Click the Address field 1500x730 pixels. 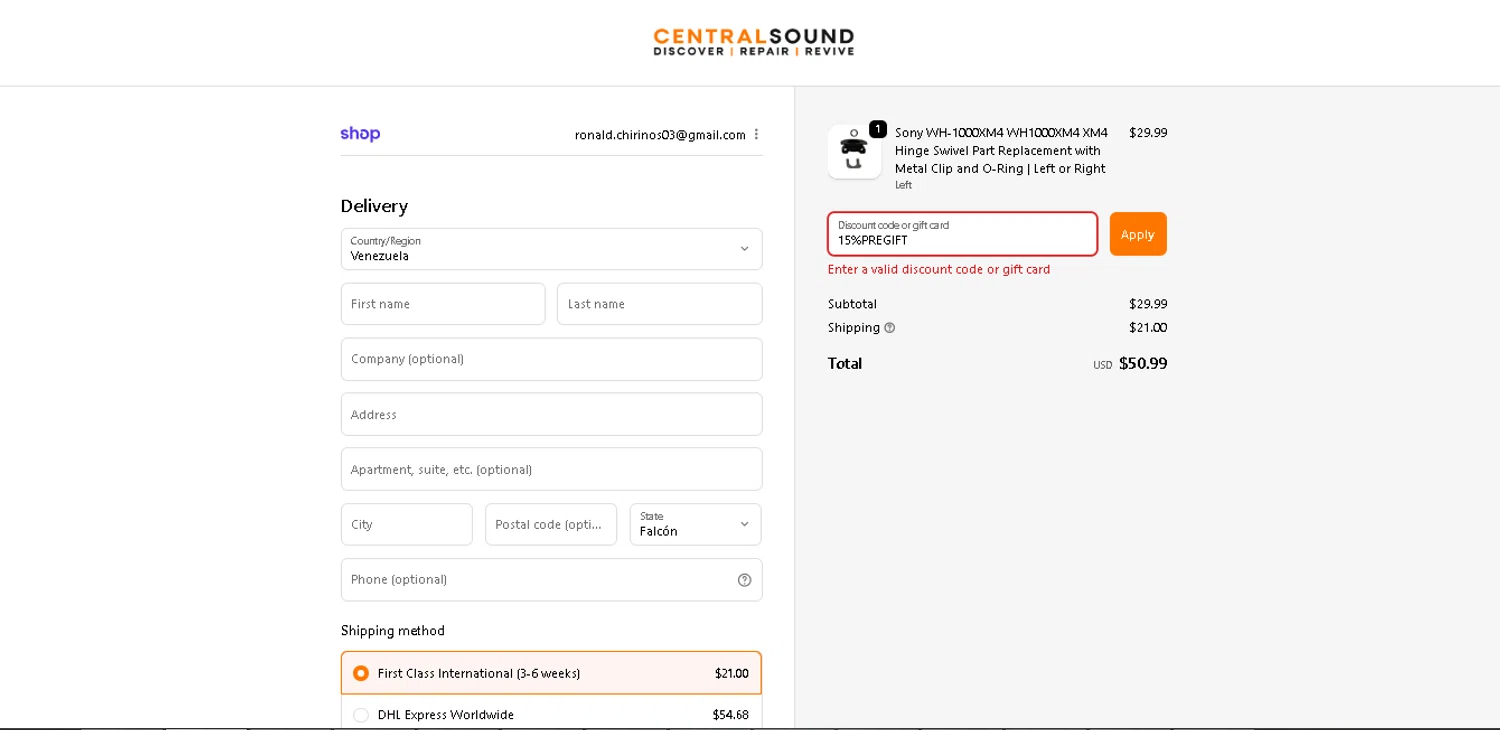[551, 414]
